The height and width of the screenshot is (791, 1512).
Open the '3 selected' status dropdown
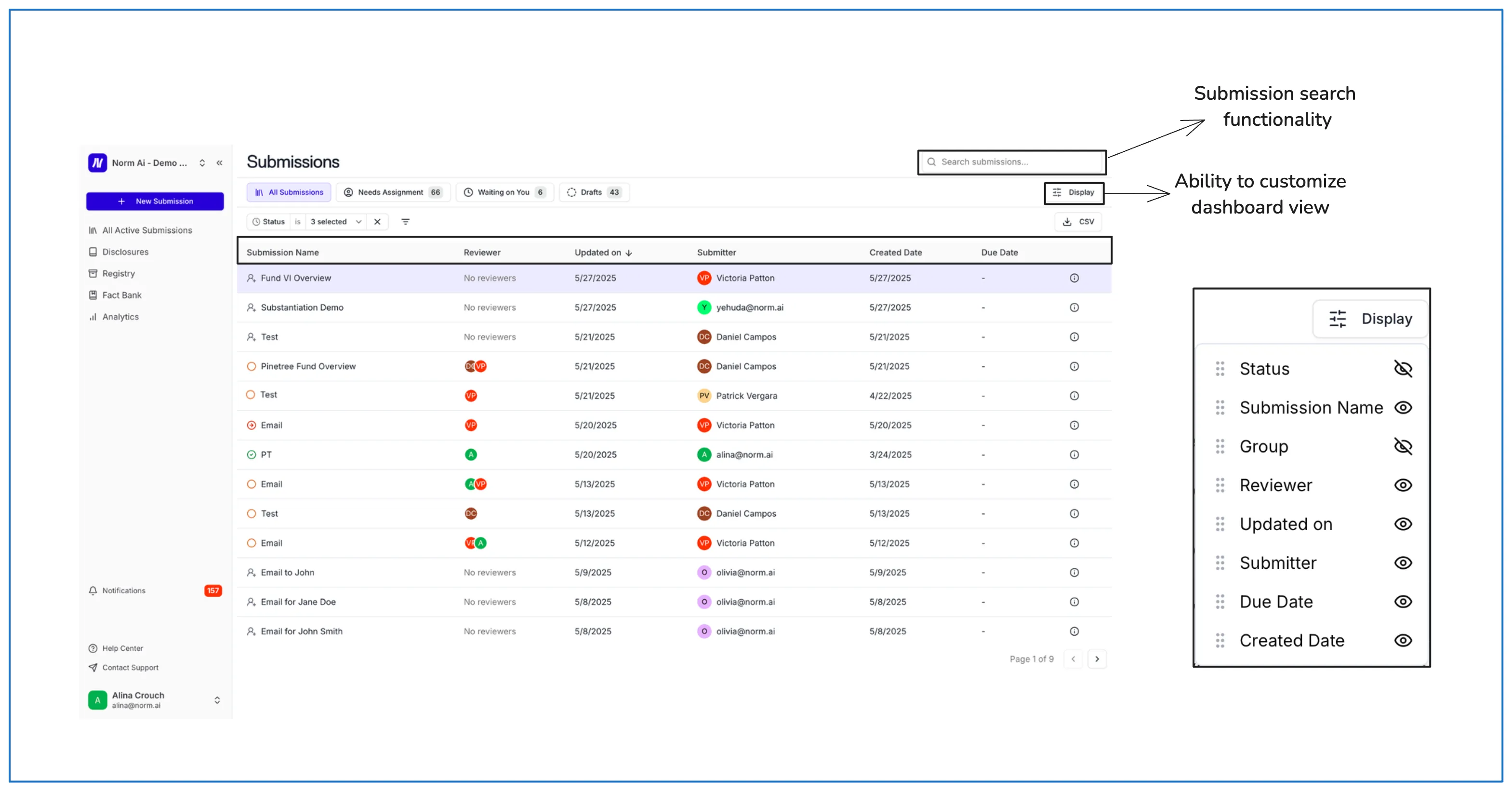pyautogui.click(x=336, y=222)
